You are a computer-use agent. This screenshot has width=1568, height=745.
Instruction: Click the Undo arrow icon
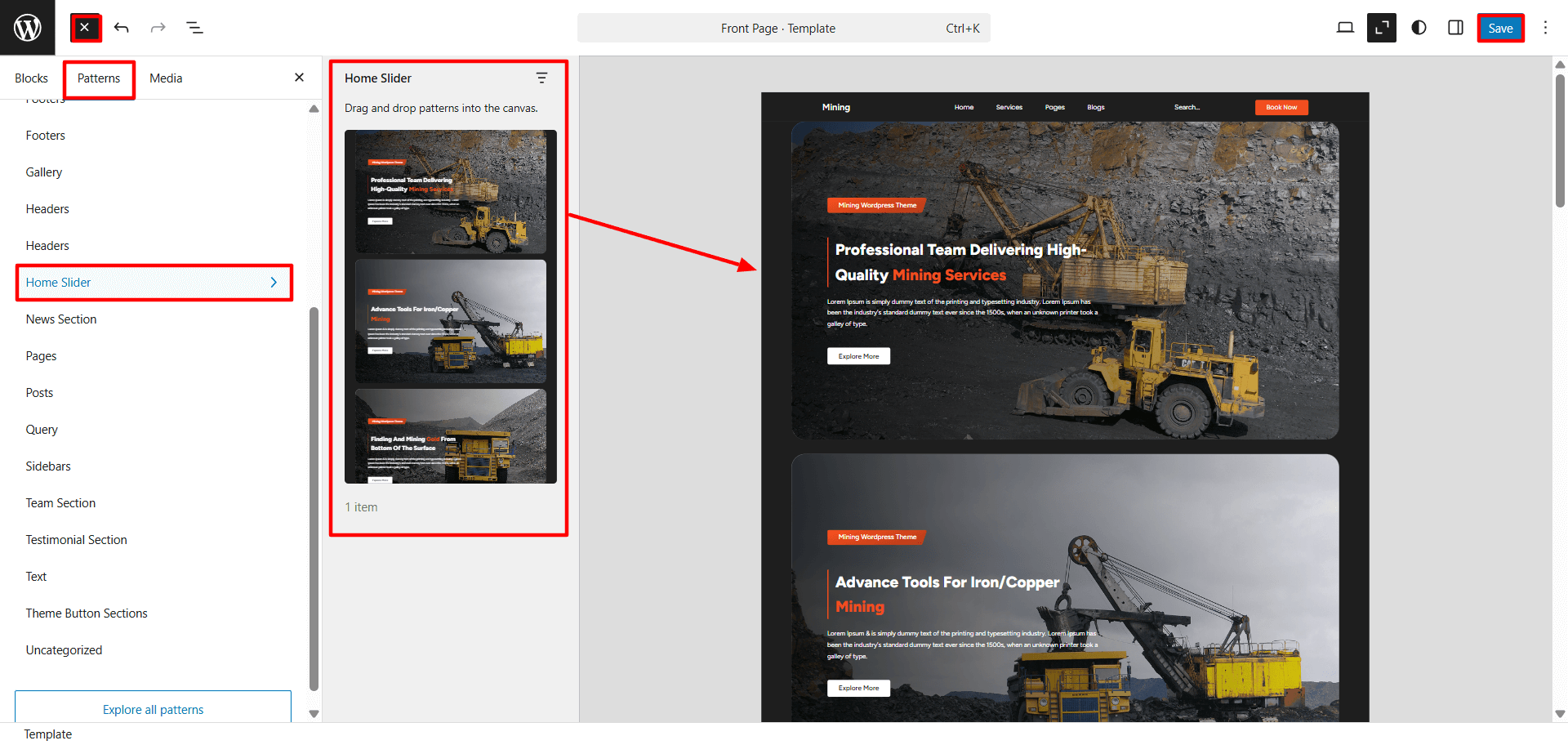tap(122, 28)
